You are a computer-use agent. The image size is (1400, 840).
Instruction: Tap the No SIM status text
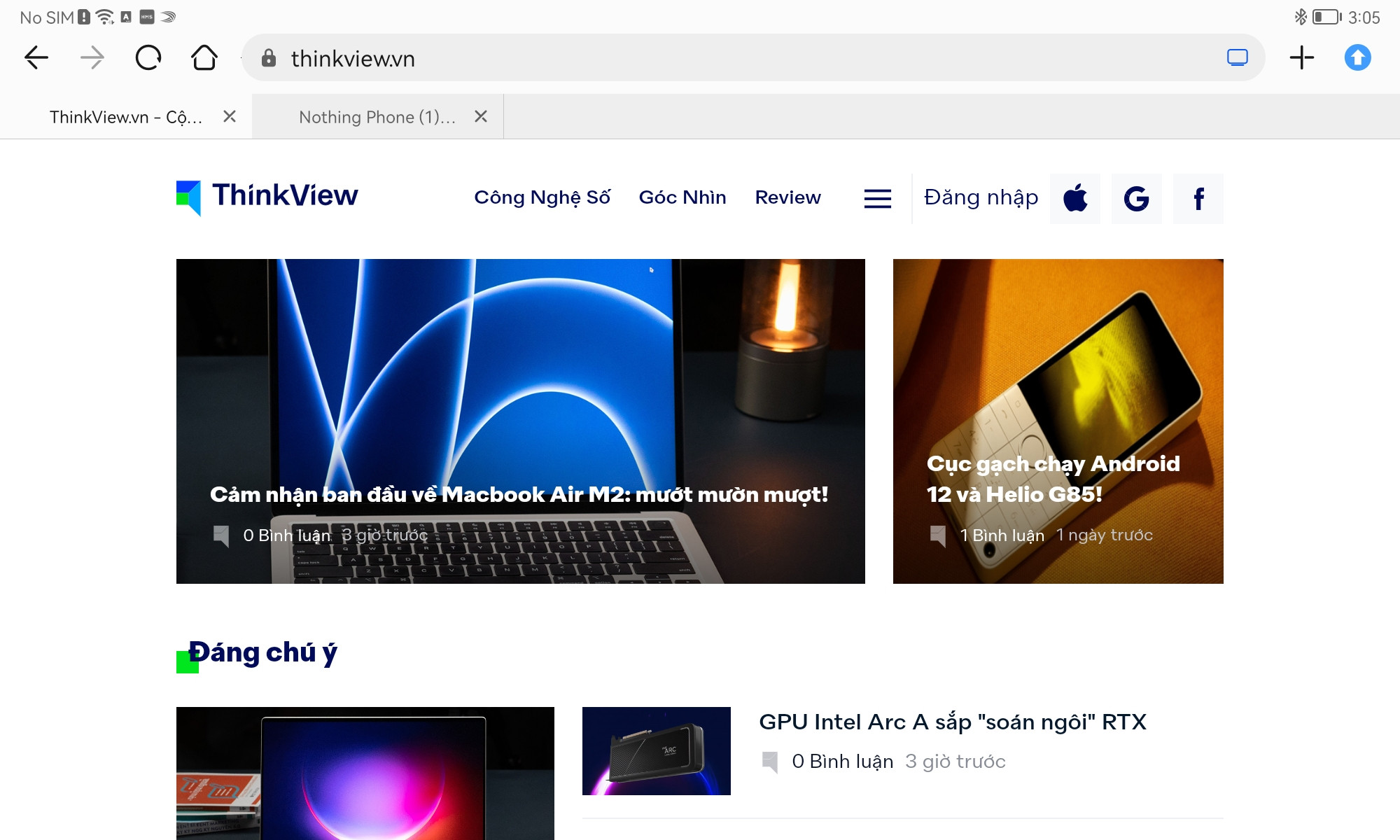[x=47, y=17]
